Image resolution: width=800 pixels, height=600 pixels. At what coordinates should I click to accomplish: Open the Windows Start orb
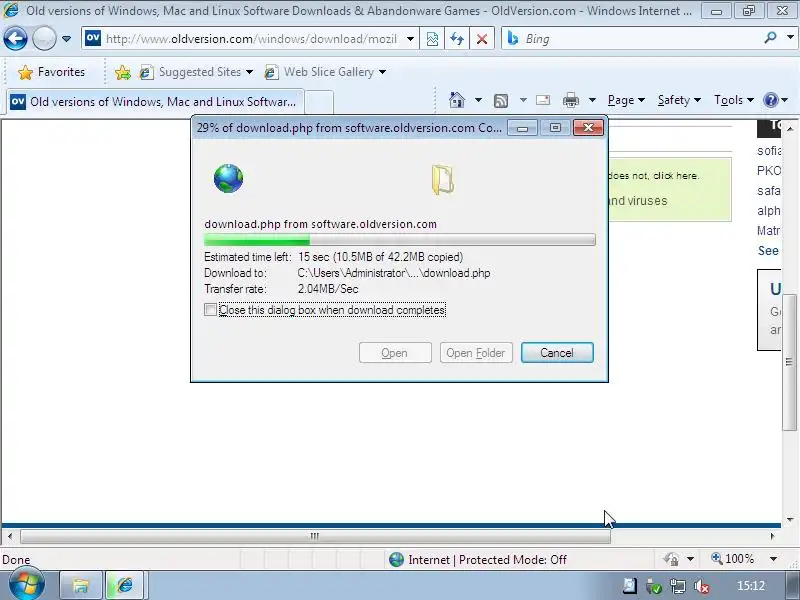point(26,585)
